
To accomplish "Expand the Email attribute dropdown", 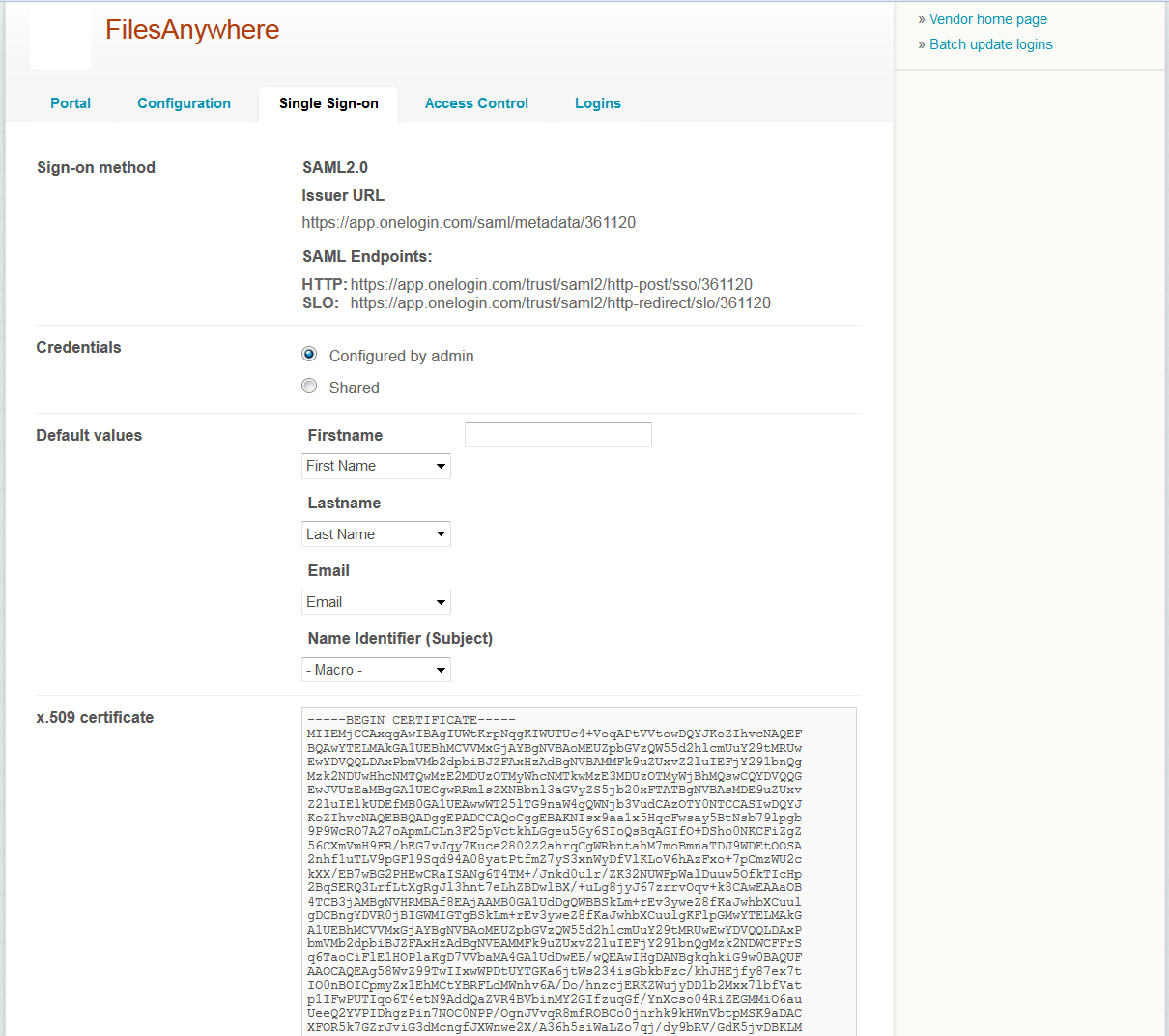I will [x=376, y=602].
